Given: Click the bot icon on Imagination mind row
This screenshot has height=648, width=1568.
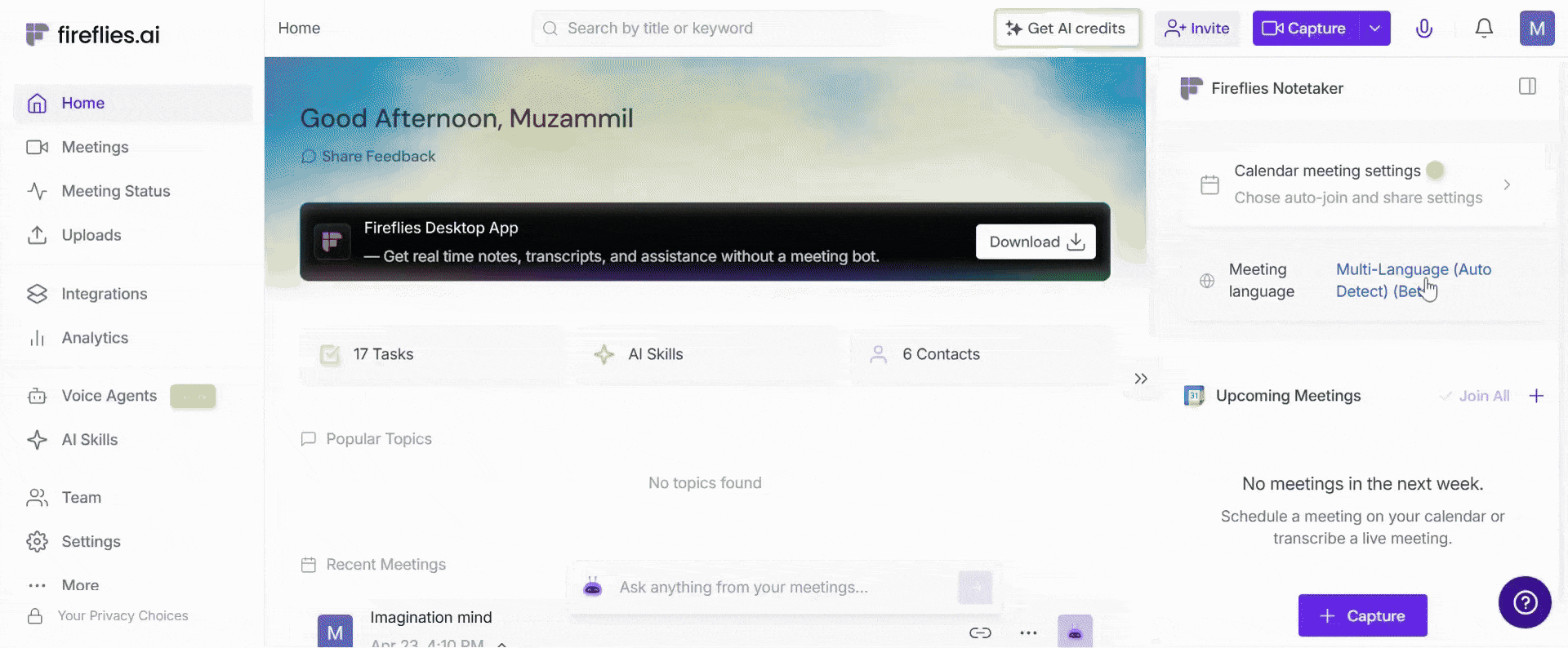Looking at the screenshot, I should point(1075,632).
